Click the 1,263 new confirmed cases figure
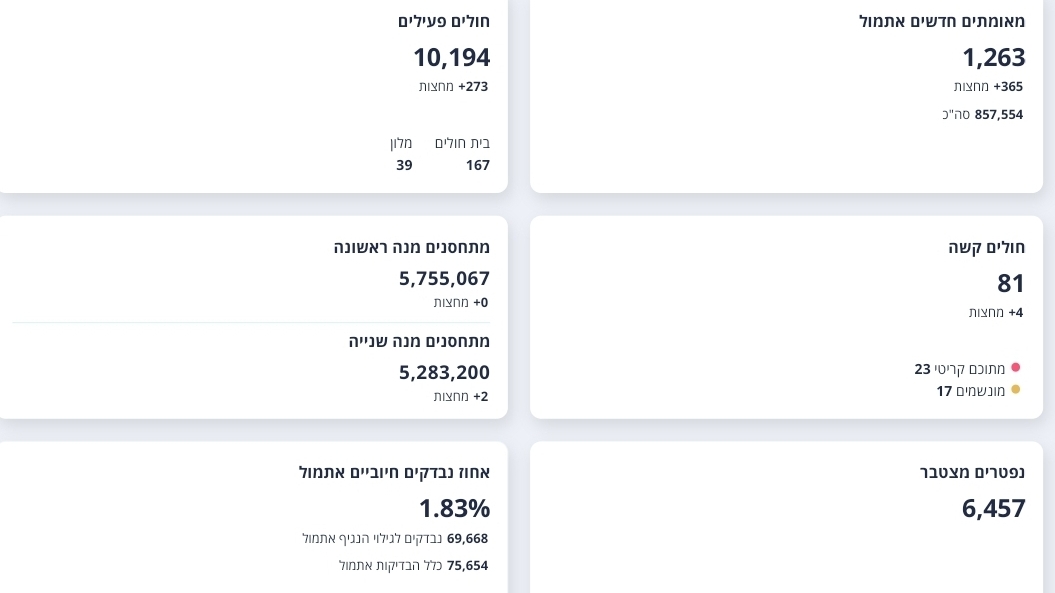Image resolution: width=1055 pixels, height=593 pixels. coord(993,57)
